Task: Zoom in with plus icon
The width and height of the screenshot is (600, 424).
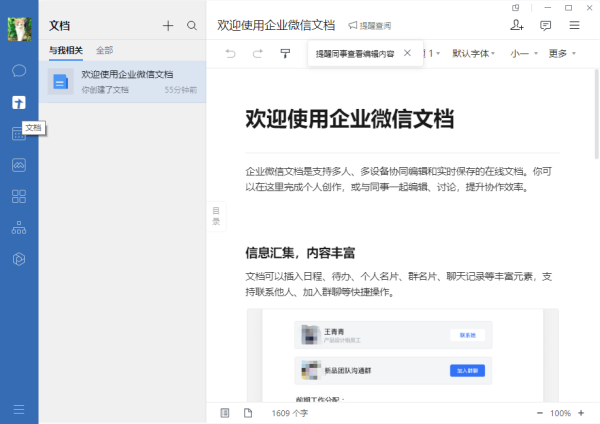Action: (581, 413)
